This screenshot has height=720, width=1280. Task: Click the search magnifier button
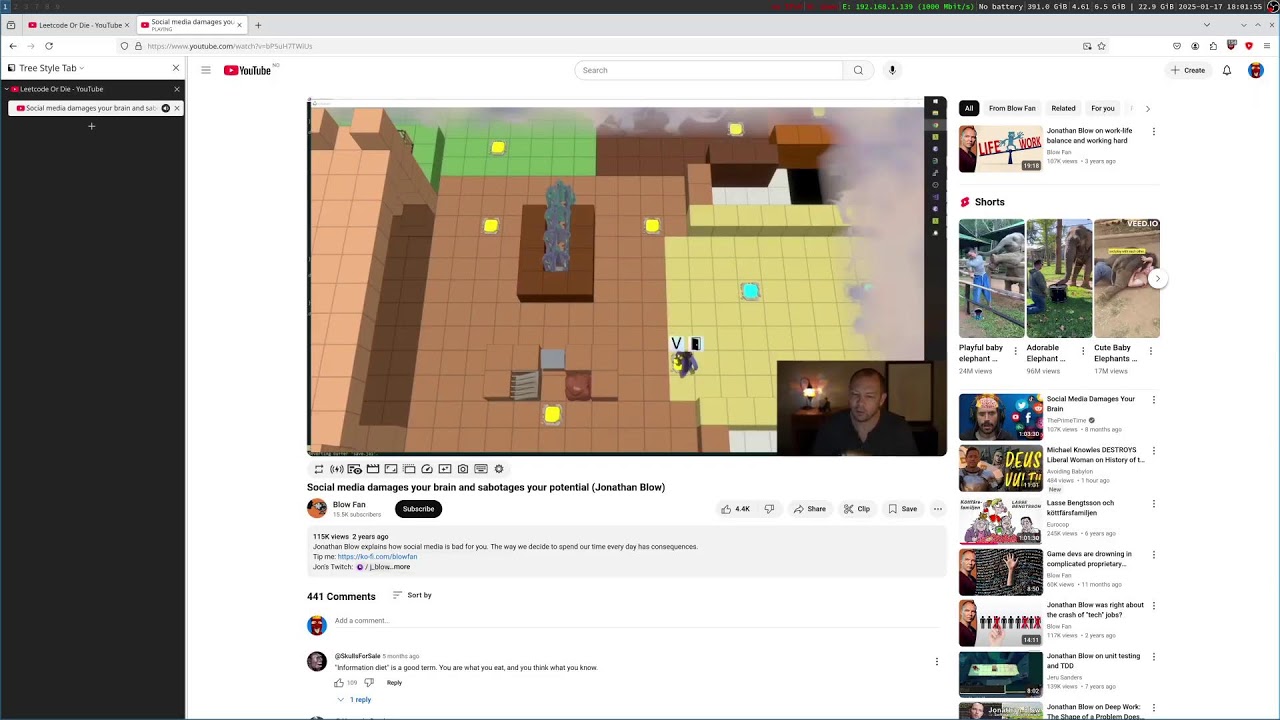click(x=858, y=70)
